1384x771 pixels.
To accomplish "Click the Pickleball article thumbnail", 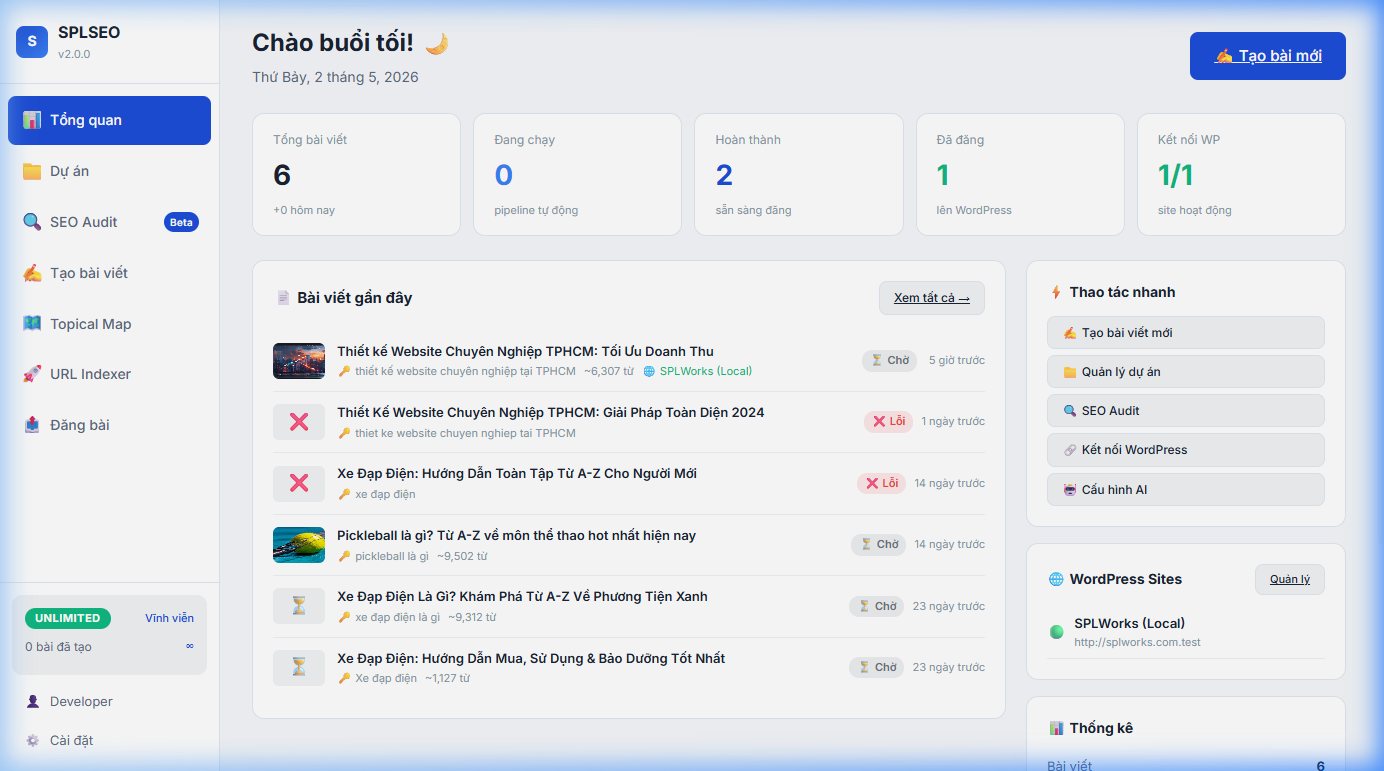I will click(x=299, y=545).
